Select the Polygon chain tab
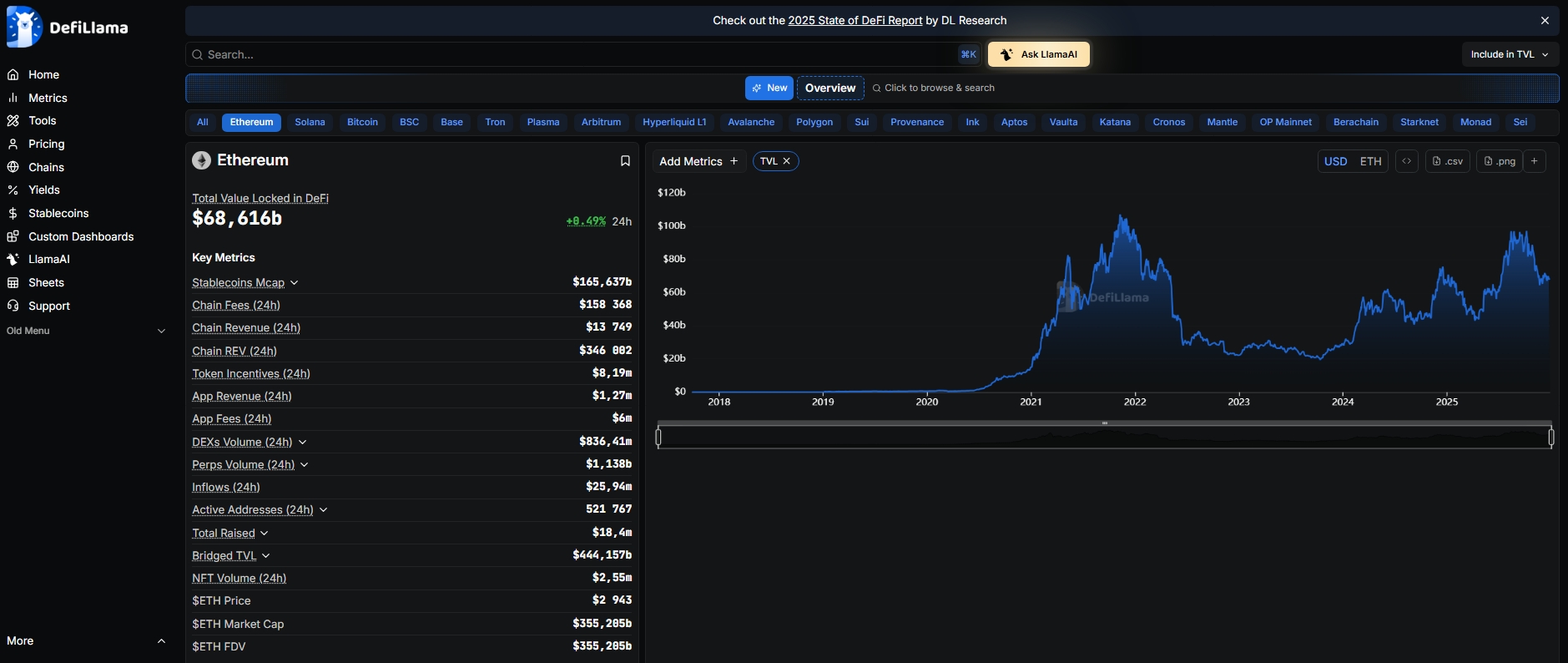The image size is (1568, 663). point(814,122)
